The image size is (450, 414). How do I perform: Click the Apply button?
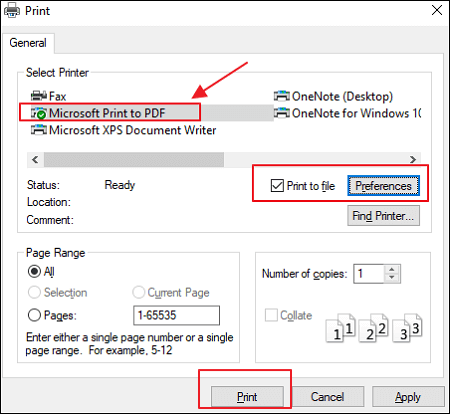tap(408, 397)
